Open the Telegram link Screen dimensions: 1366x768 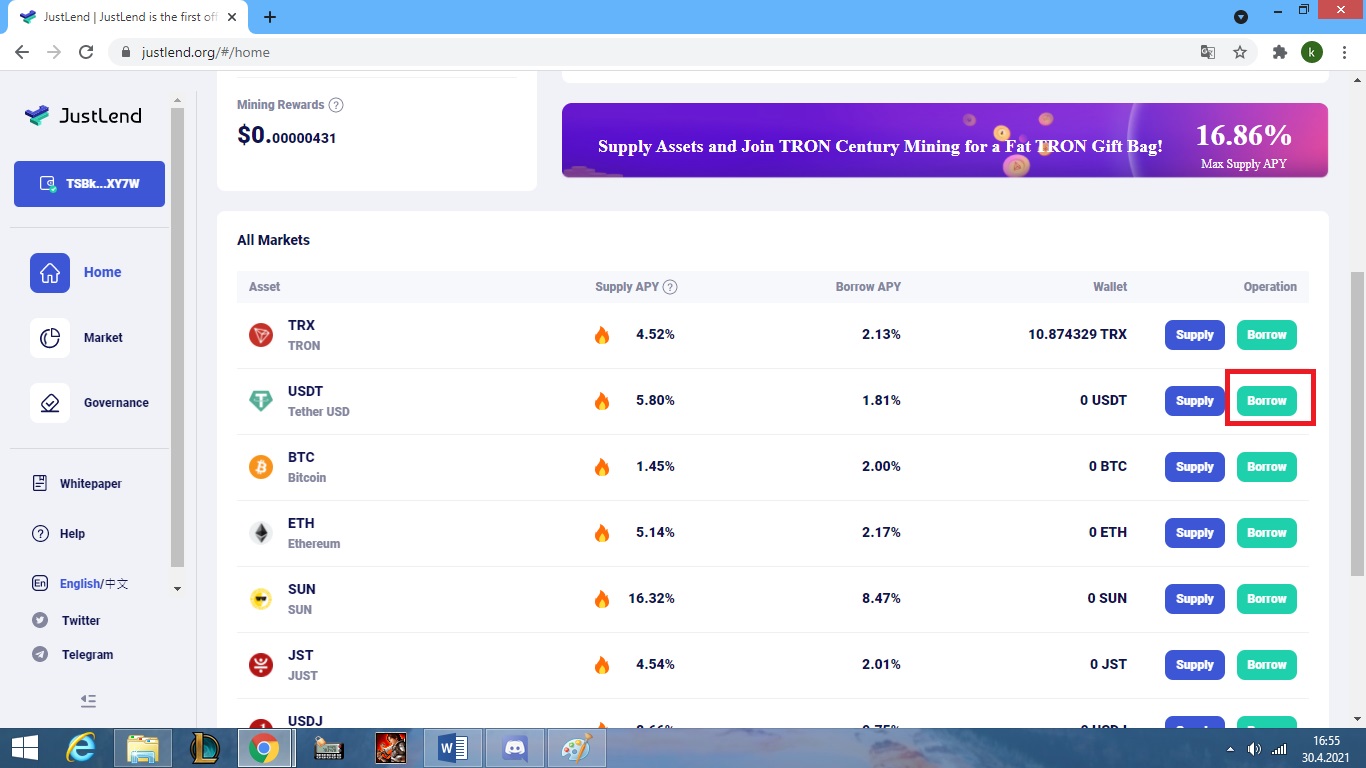click(x=73, y=655)
